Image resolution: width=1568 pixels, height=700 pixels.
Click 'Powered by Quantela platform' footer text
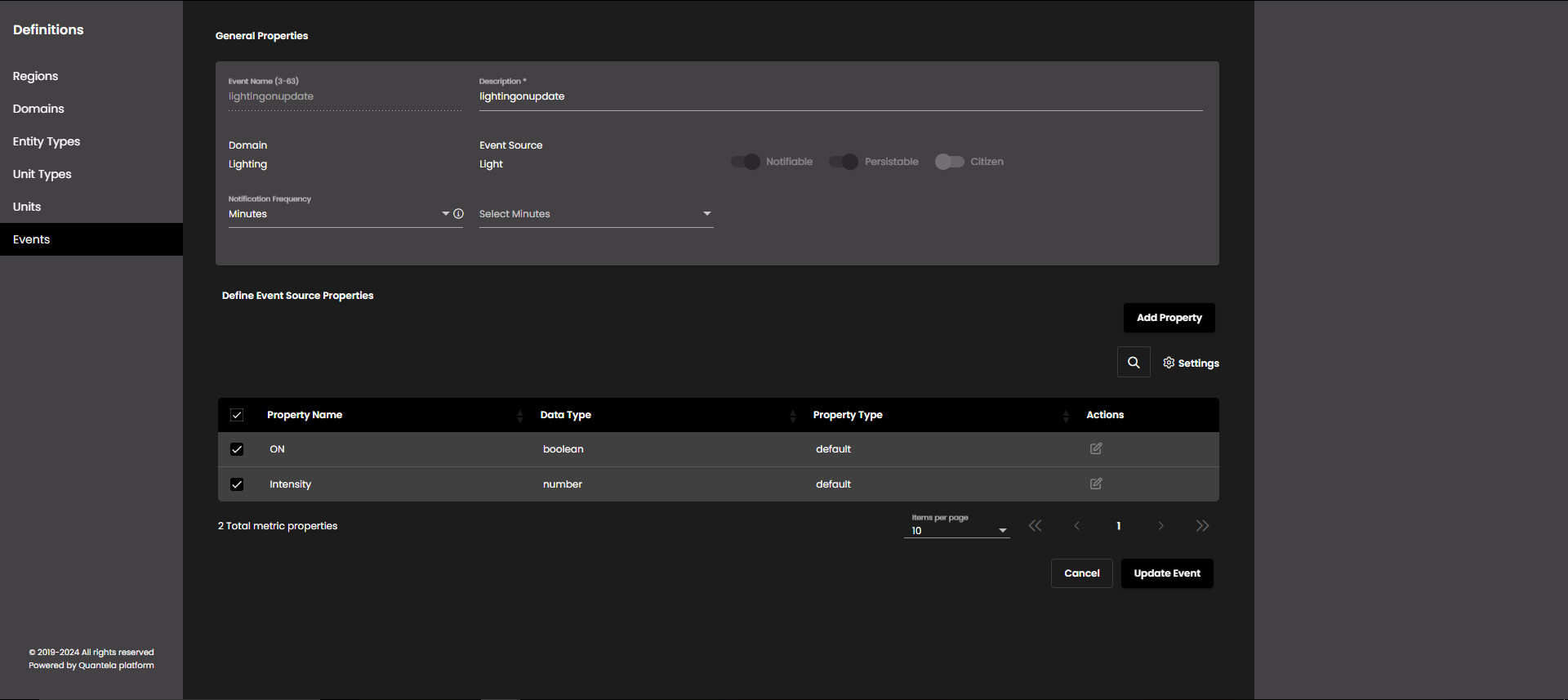click(x=91, y=666)
